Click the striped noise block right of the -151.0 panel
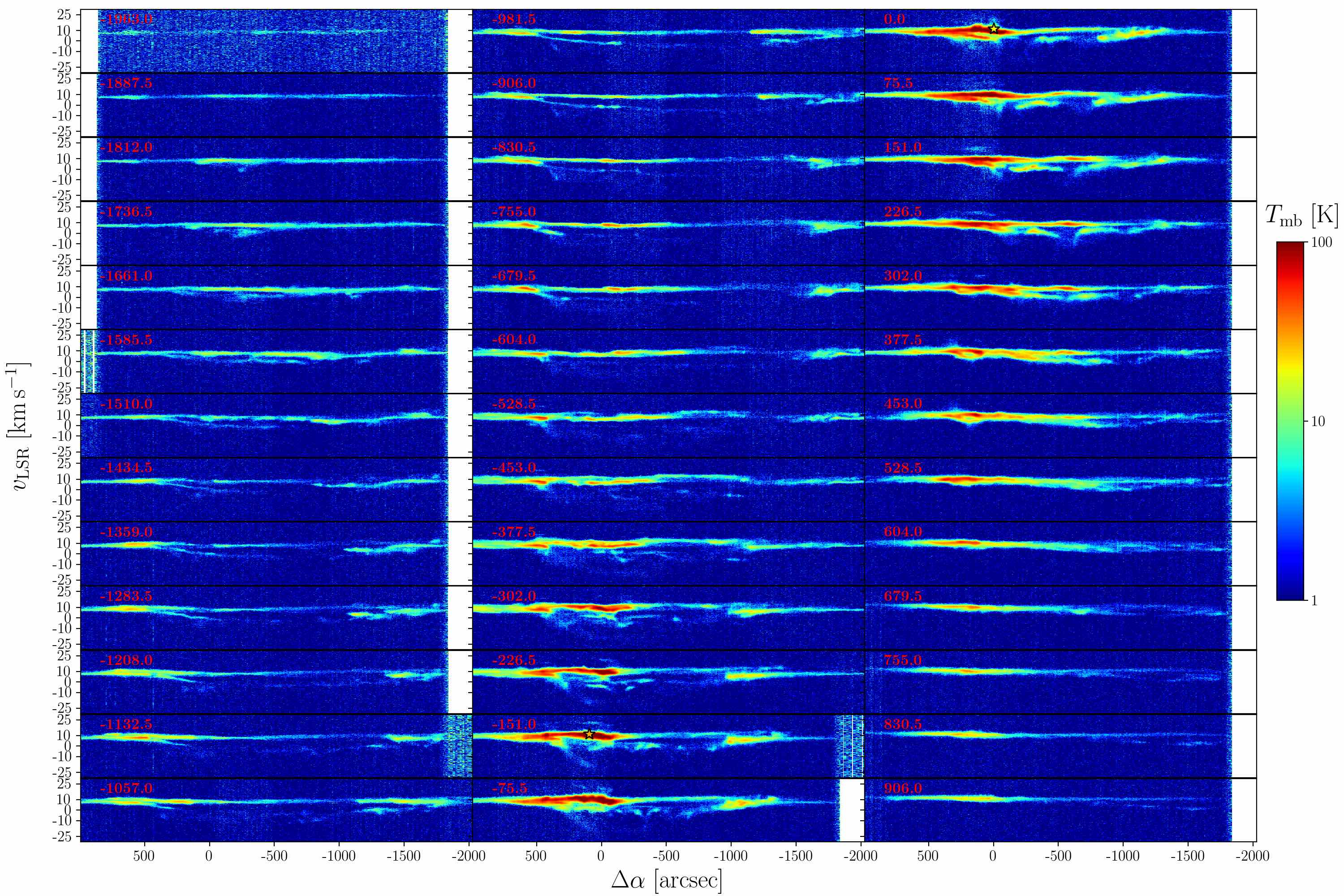 click(849, 746)
